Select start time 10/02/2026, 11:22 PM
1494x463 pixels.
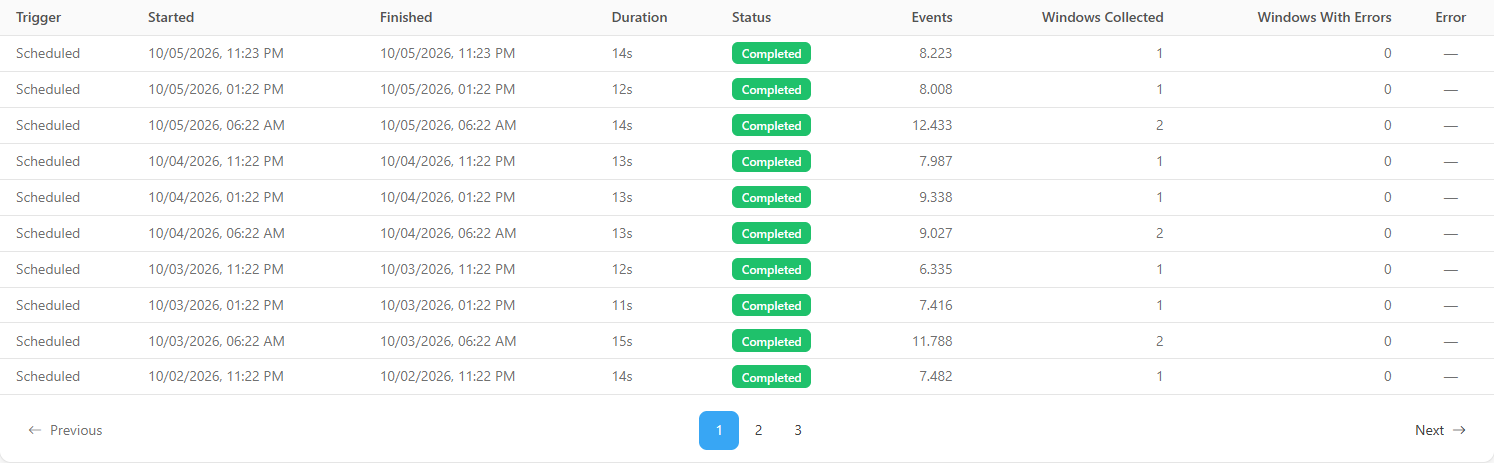coord(216,377)
